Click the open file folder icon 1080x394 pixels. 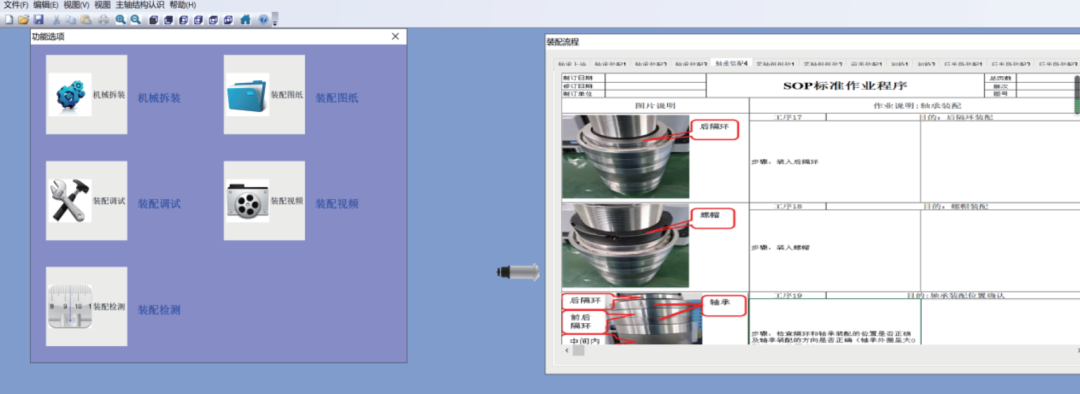point(23,19)
